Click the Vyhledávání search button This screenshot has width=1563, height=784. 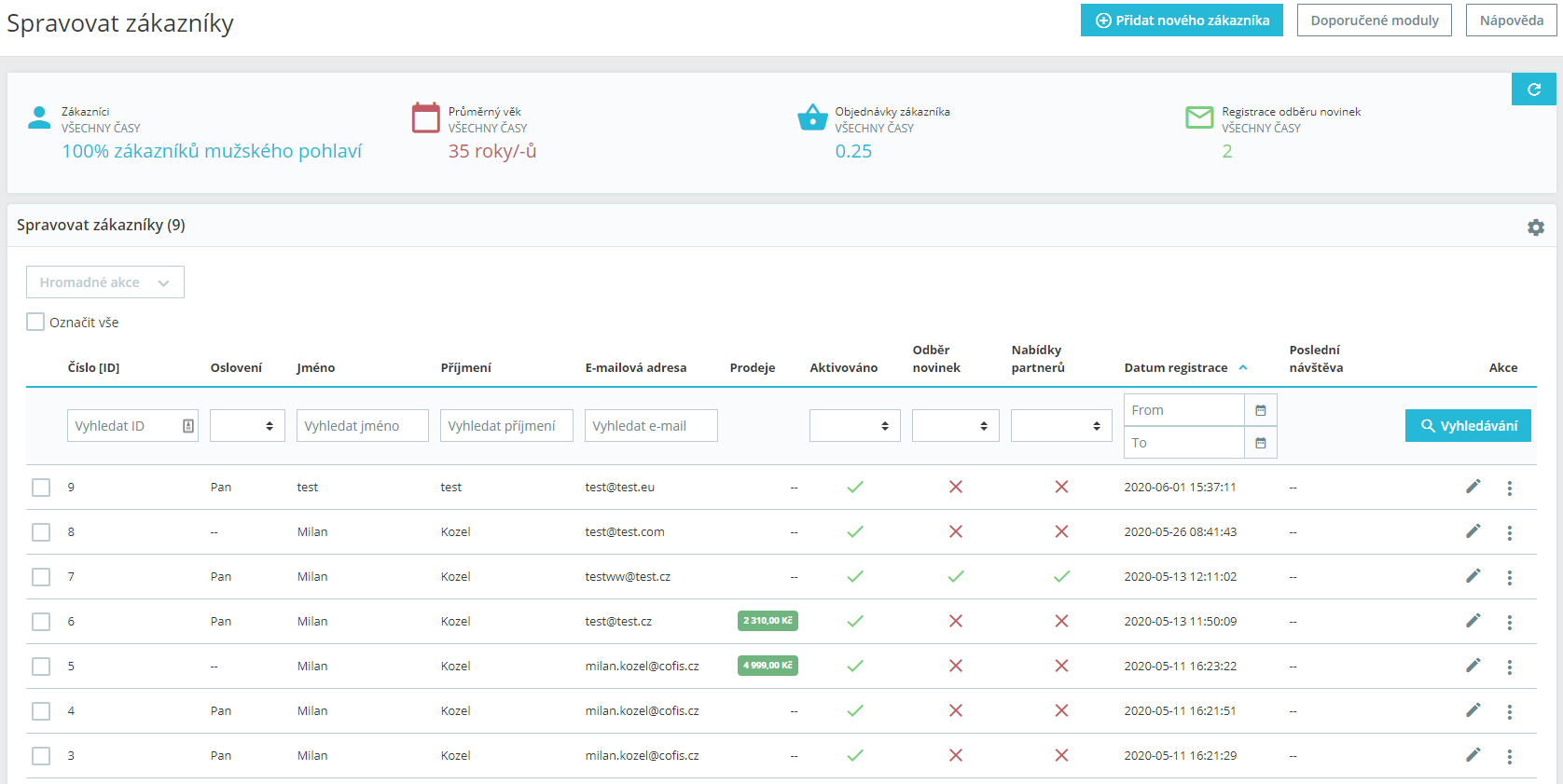tap(1468, 426)
